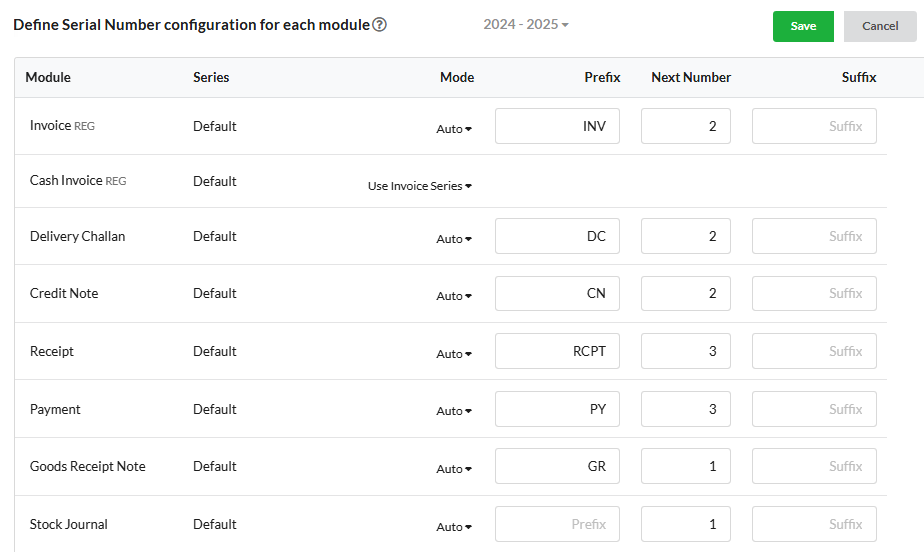The height and width of the screenshot is (552, 924).
Task: Open Delivery Challan mode Auto dropdown
Action: 454,239
